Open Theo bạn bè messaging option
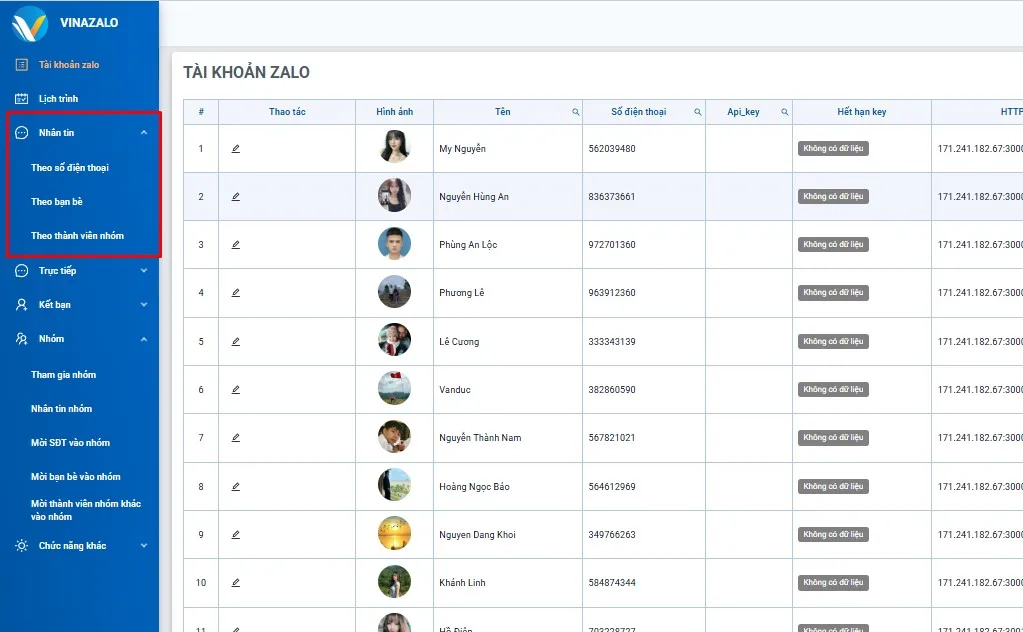1023x632 pixels. (57, 202)
